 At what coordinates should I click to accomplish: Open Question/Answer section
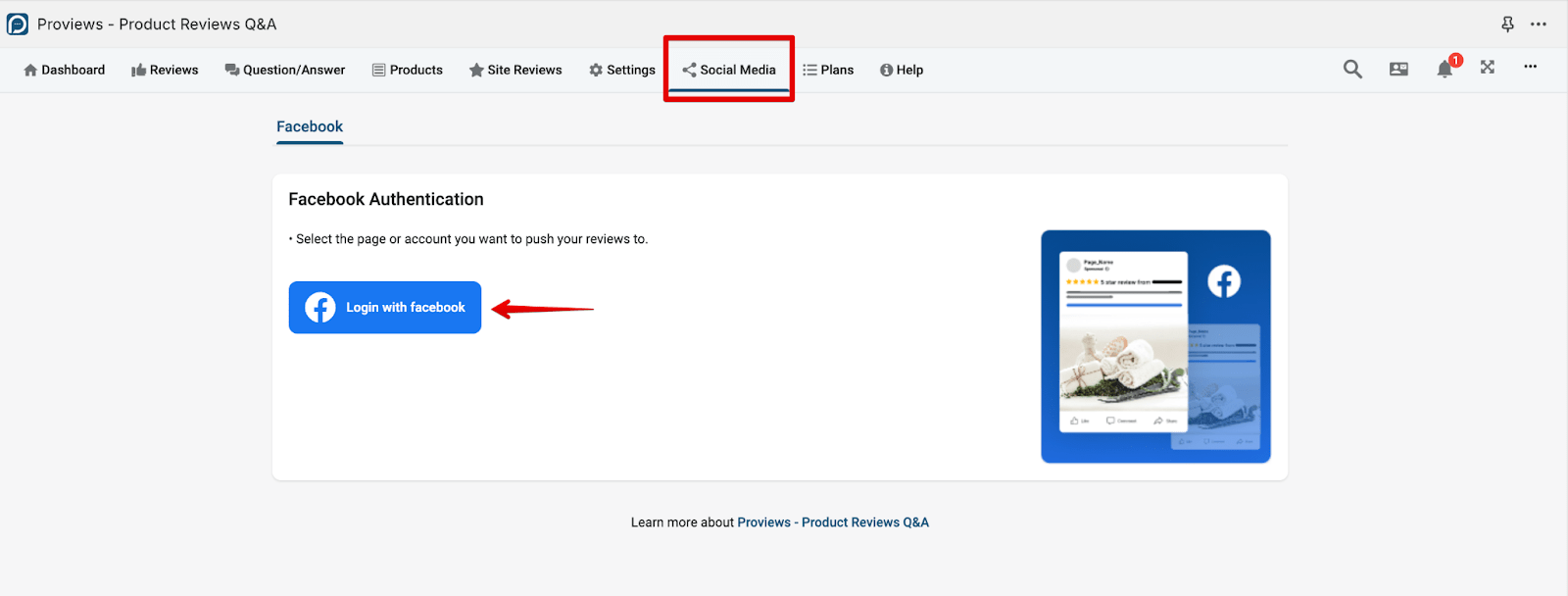[284, 70]
